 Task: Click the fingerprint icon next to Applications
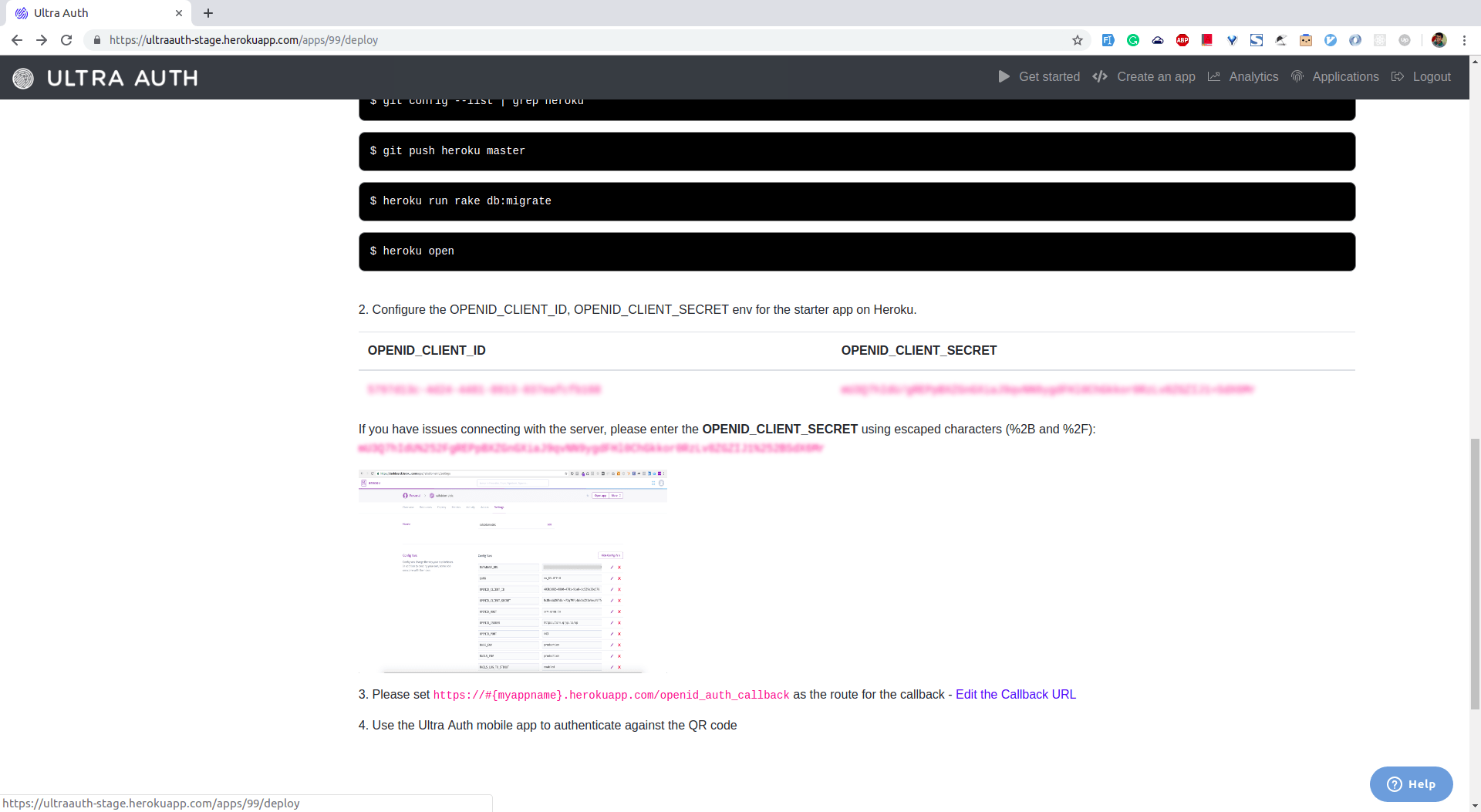(x=1297, y=76)
